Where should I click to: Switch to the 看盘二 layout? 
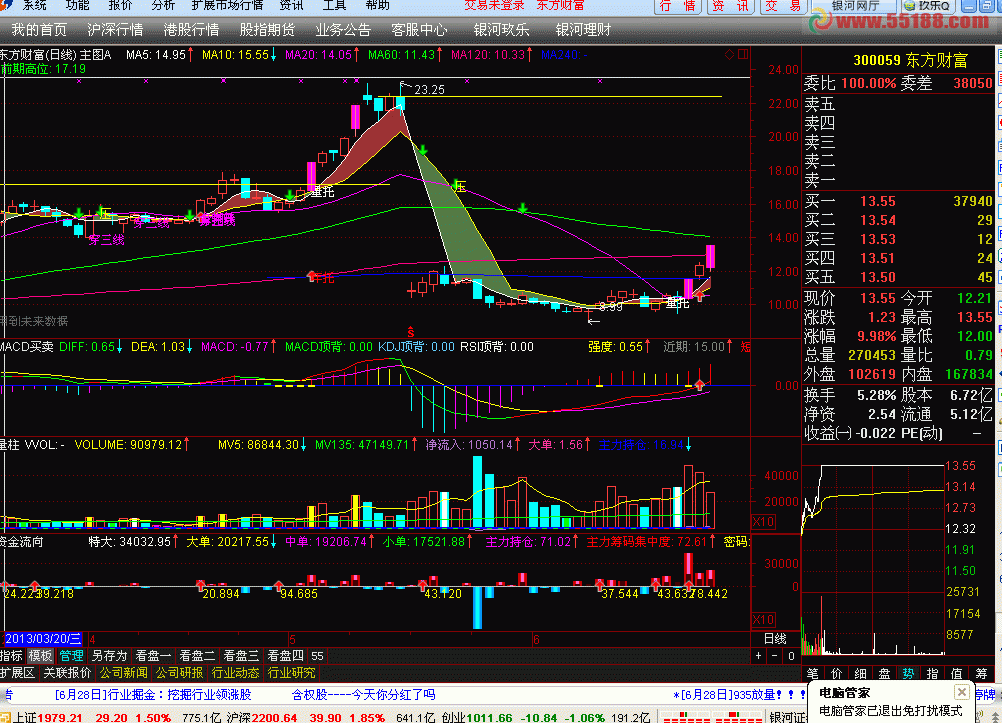197,655
